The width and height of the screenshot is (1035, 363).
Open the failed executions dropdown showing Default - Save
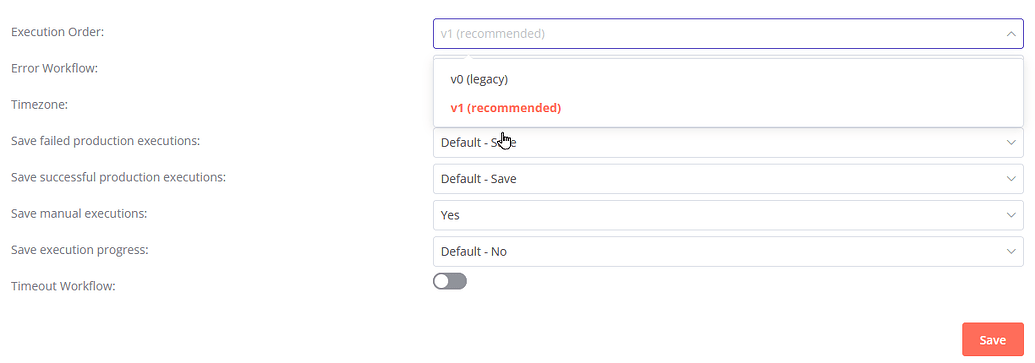tap(728, 142)
